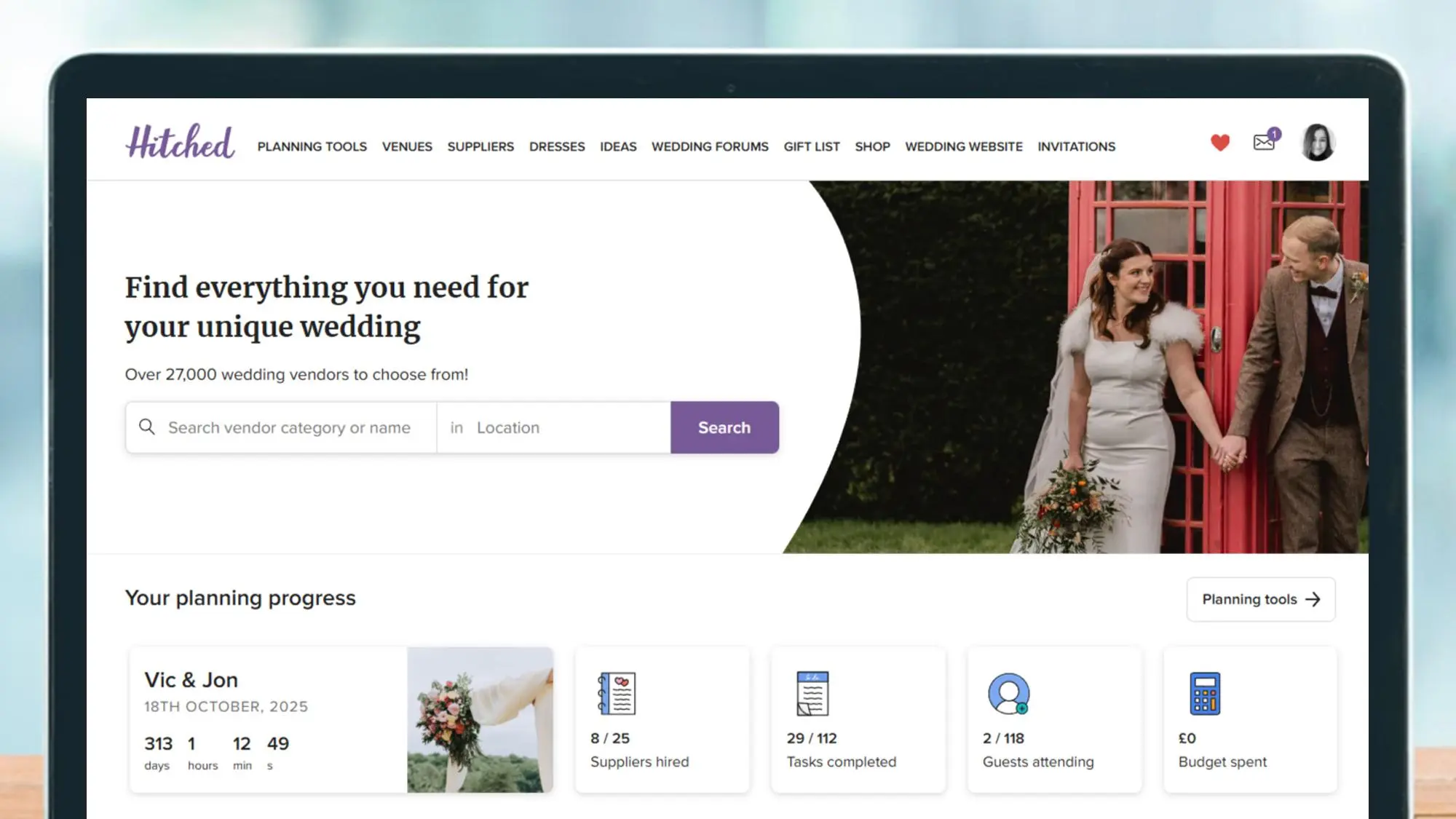Image resolution: width=1456 pixels, height=819 pixels.
Task: Open the Ideas menu item
Action: pyautogui.click(x=618, y=146)
